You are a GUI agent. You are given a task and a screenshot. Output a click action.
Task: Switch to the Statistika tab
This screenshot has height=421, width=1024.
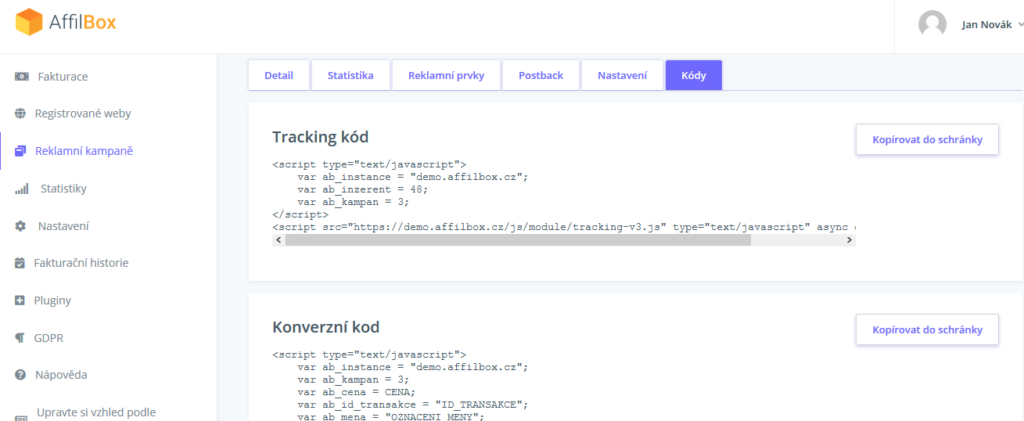click(x=351, y=76)
